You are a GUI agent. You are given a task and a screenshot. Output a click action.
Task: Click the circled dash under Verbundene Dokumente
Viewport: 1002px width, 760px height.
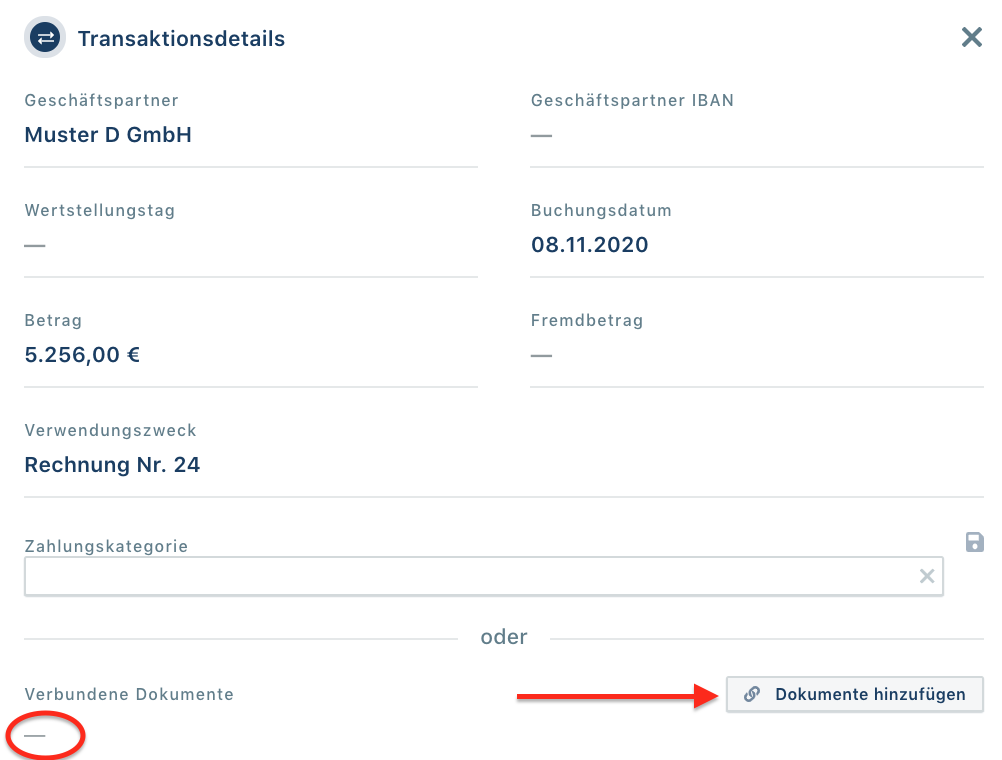pyautogui.click(x=36, y=736)
